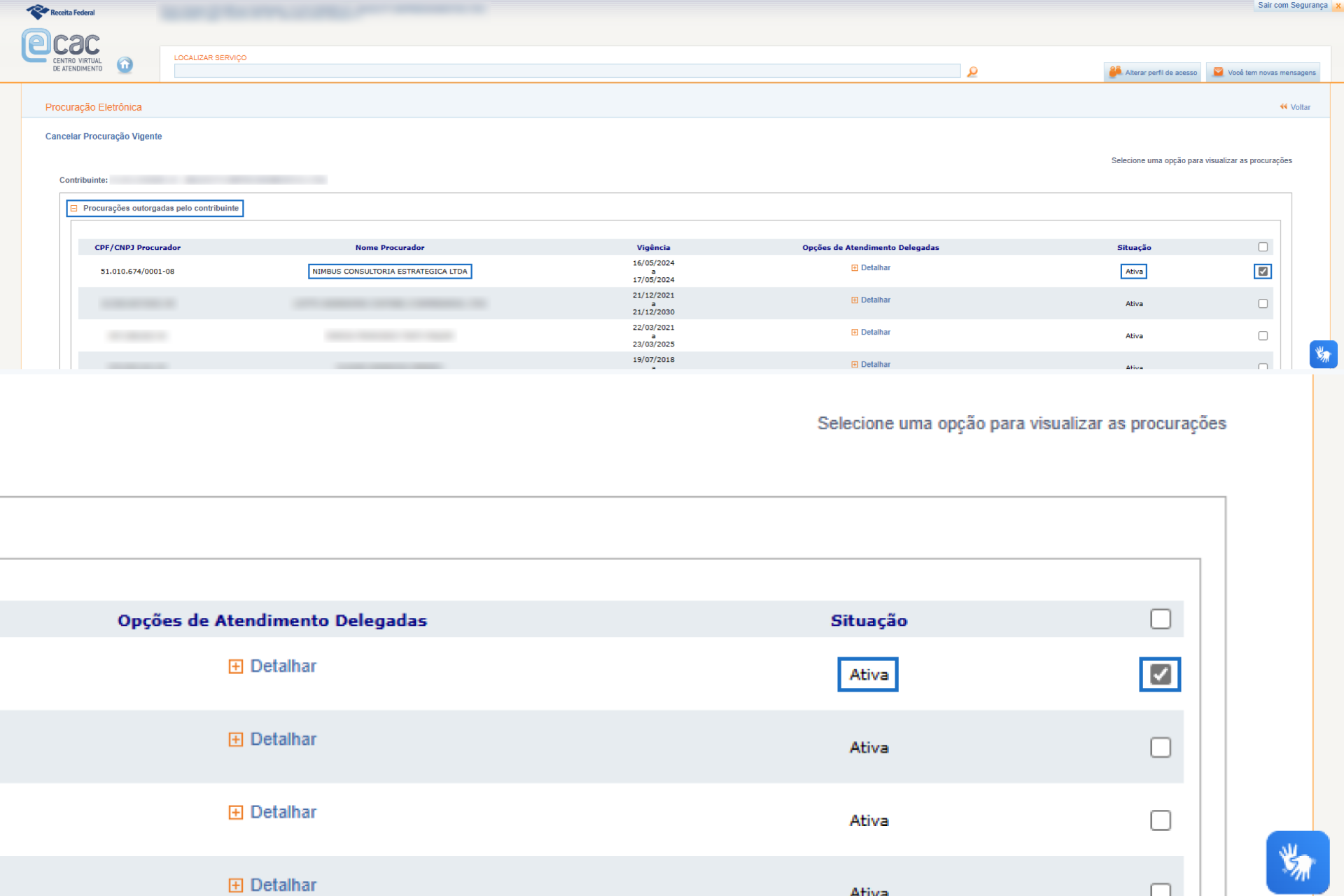Click the home icon beside e-CAC logo
The image size is (1344, 896).
(x=125, y=65)
